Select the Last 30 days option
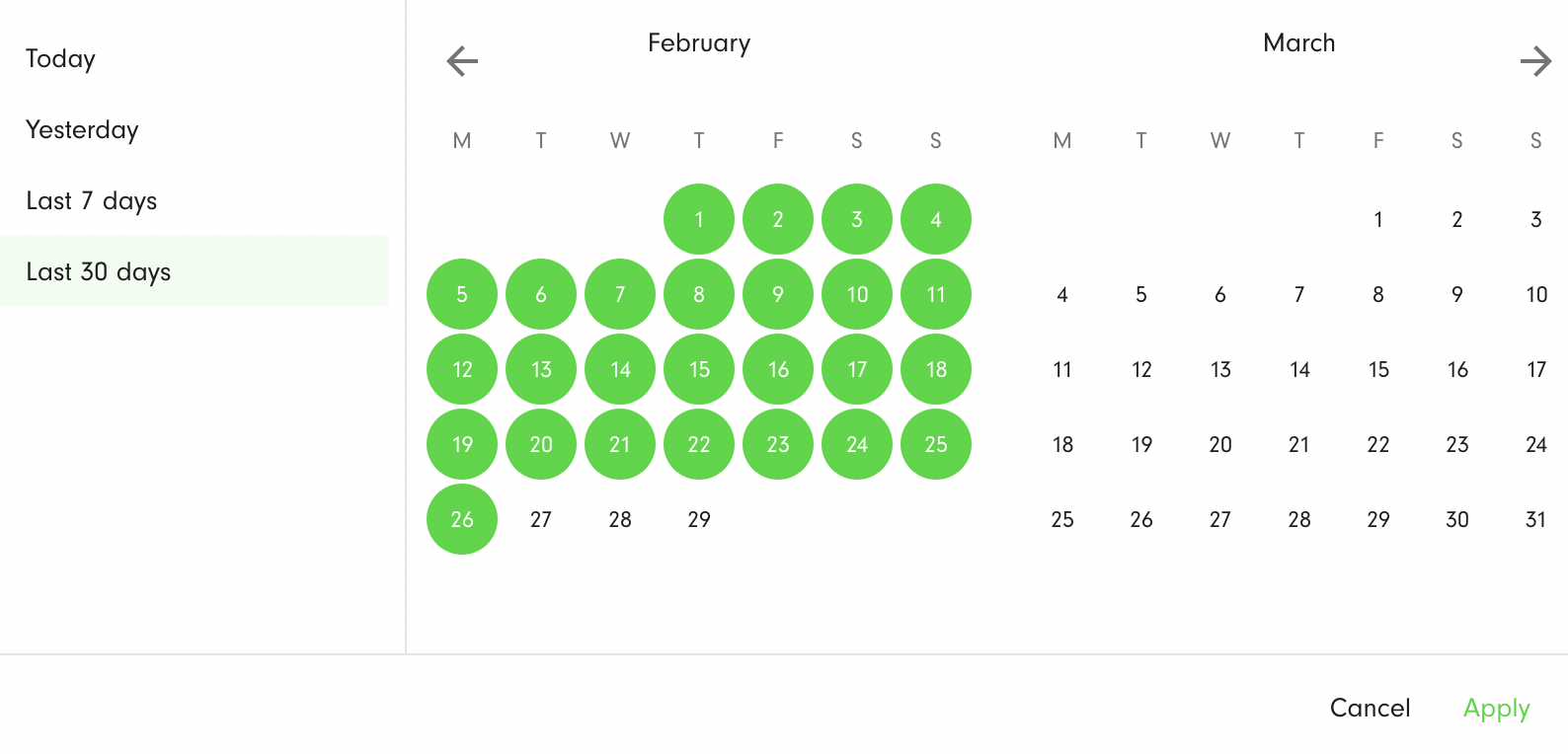This screenshot has height=754, width=1568. (195, 270)
